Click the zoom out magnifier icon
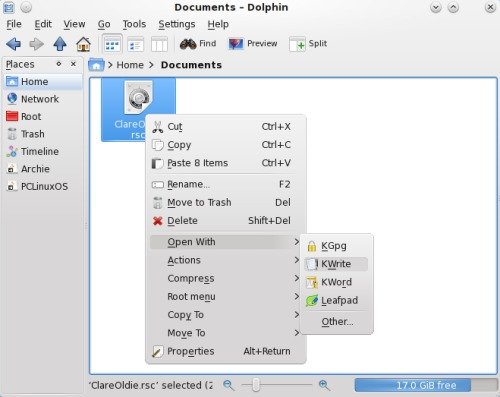The height and width of the screenshot is (397, 500). pyautogui.click(x=229, y=385)
